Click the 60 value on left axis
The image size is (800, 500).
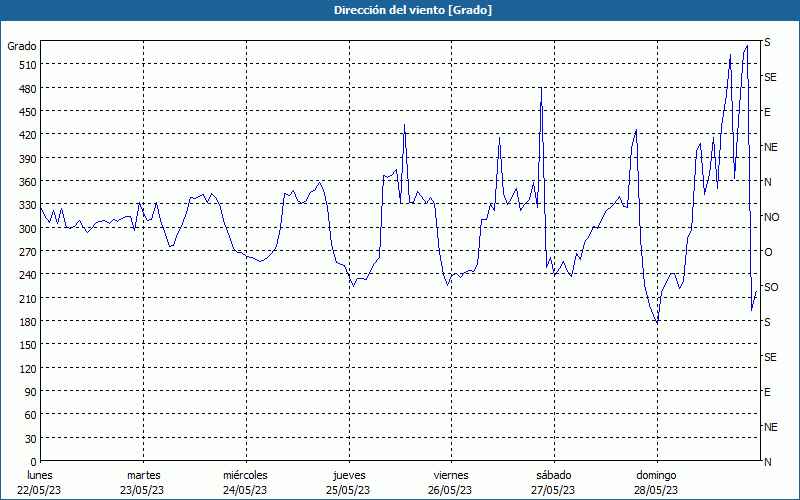31,415
